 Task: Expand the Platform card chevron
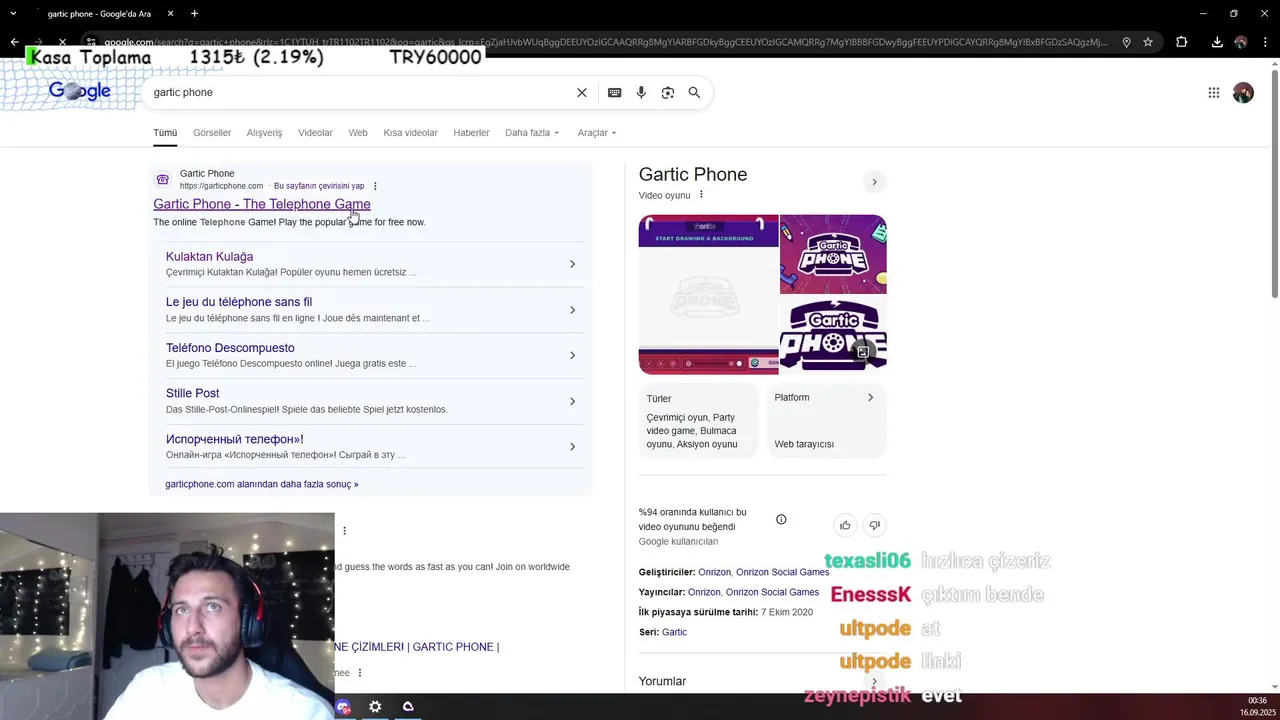pos(870,398)
